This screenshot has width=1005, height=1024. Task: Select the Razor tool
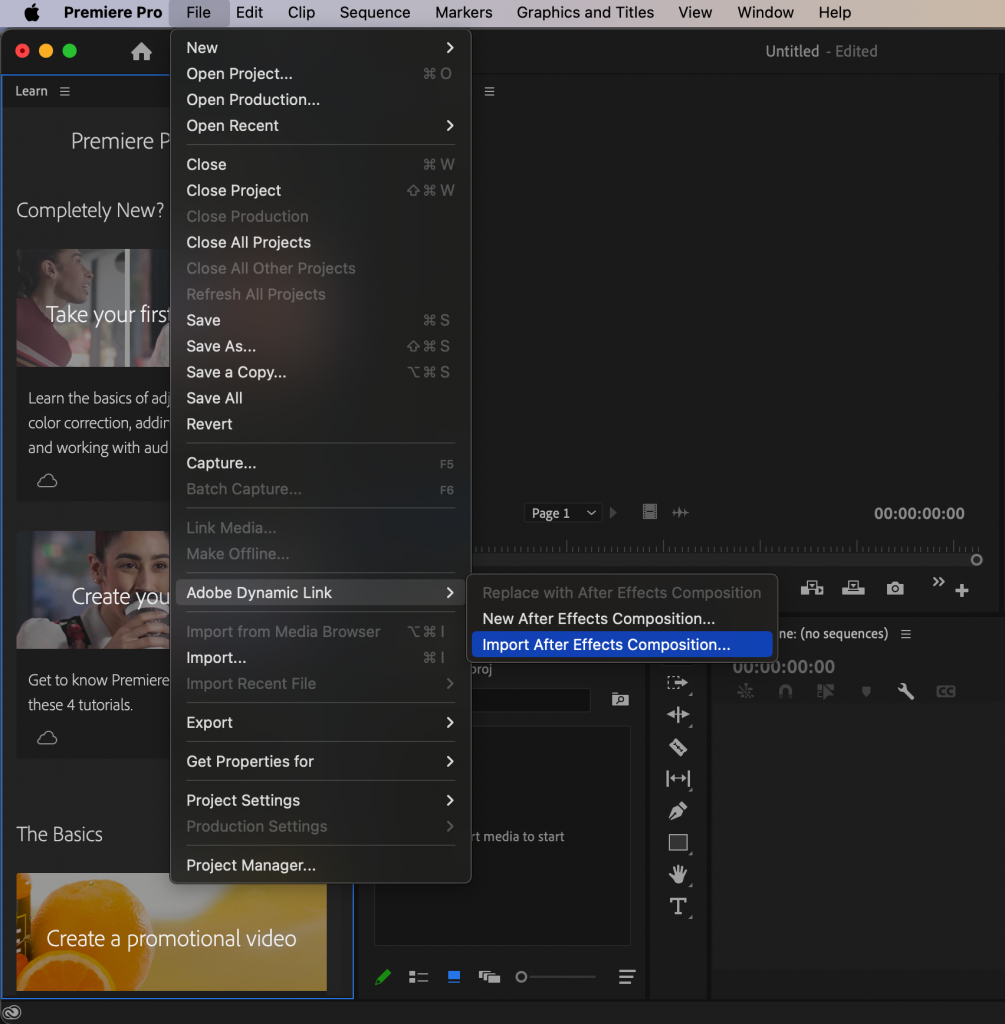[678, 747]
